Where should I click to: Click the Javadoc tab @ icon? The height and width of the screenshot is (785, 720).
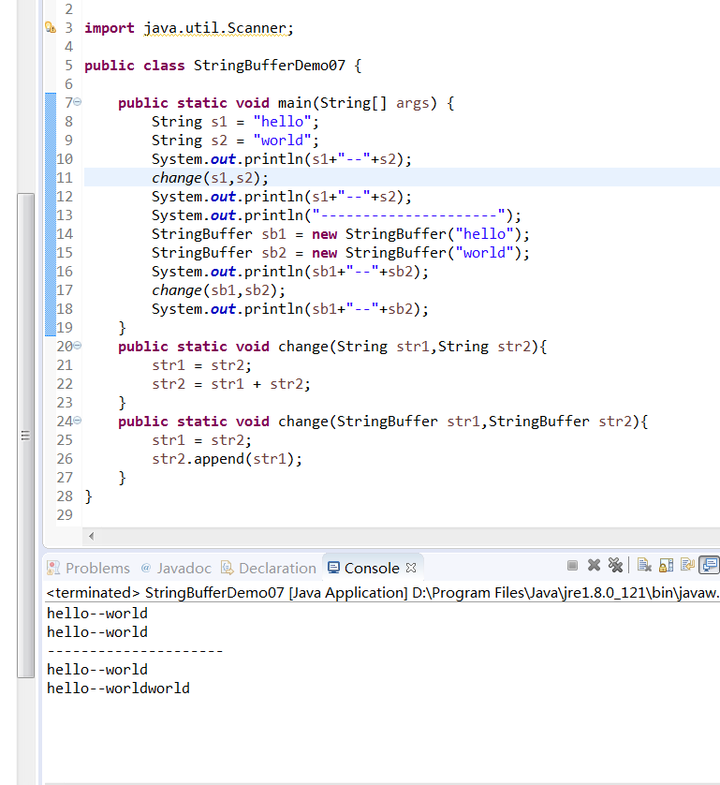pos(146,568)
